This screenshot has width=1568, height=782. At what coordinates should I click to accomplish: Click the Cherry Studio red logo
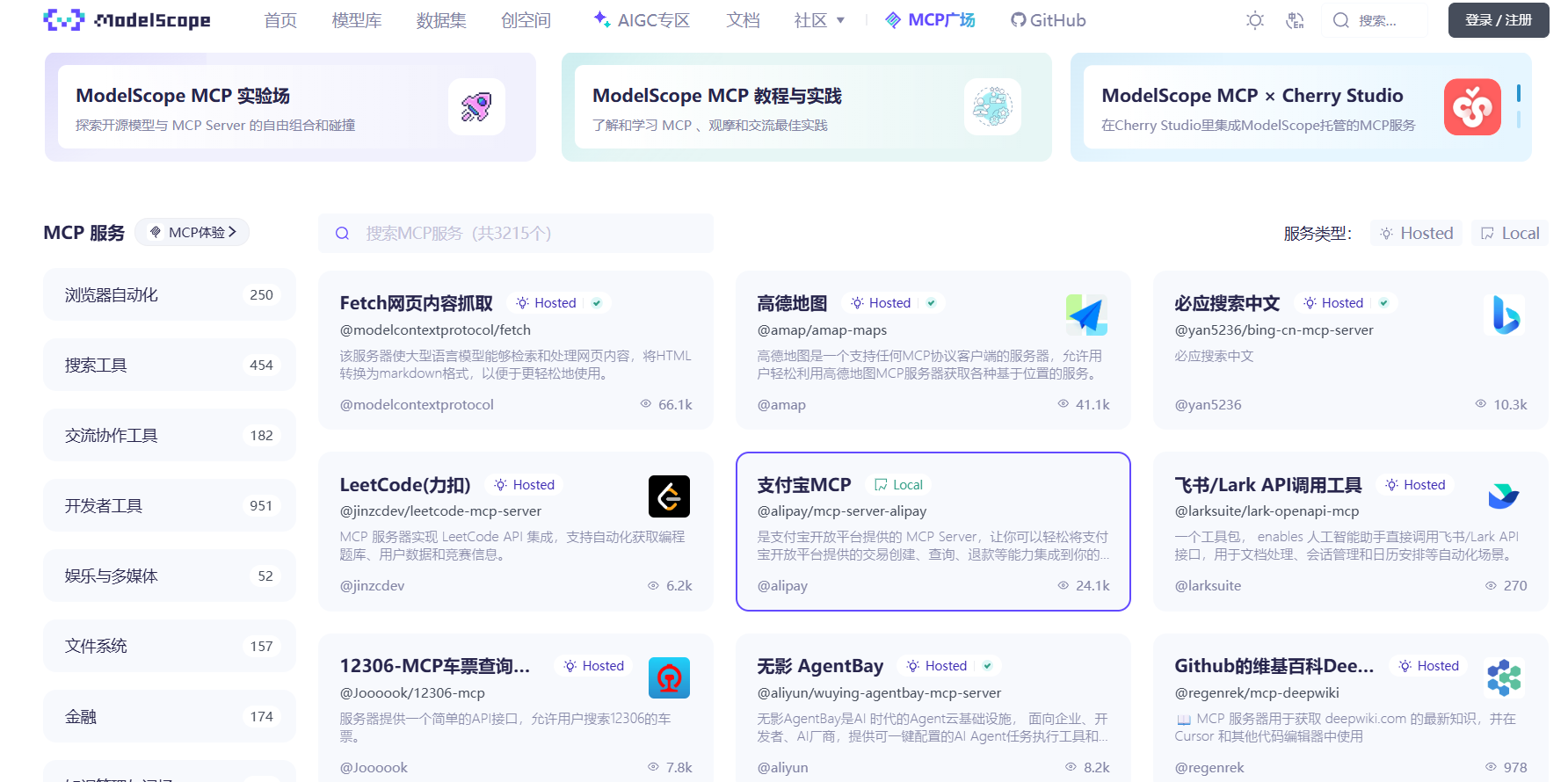pyautogui.click(x=1472, y=107)
